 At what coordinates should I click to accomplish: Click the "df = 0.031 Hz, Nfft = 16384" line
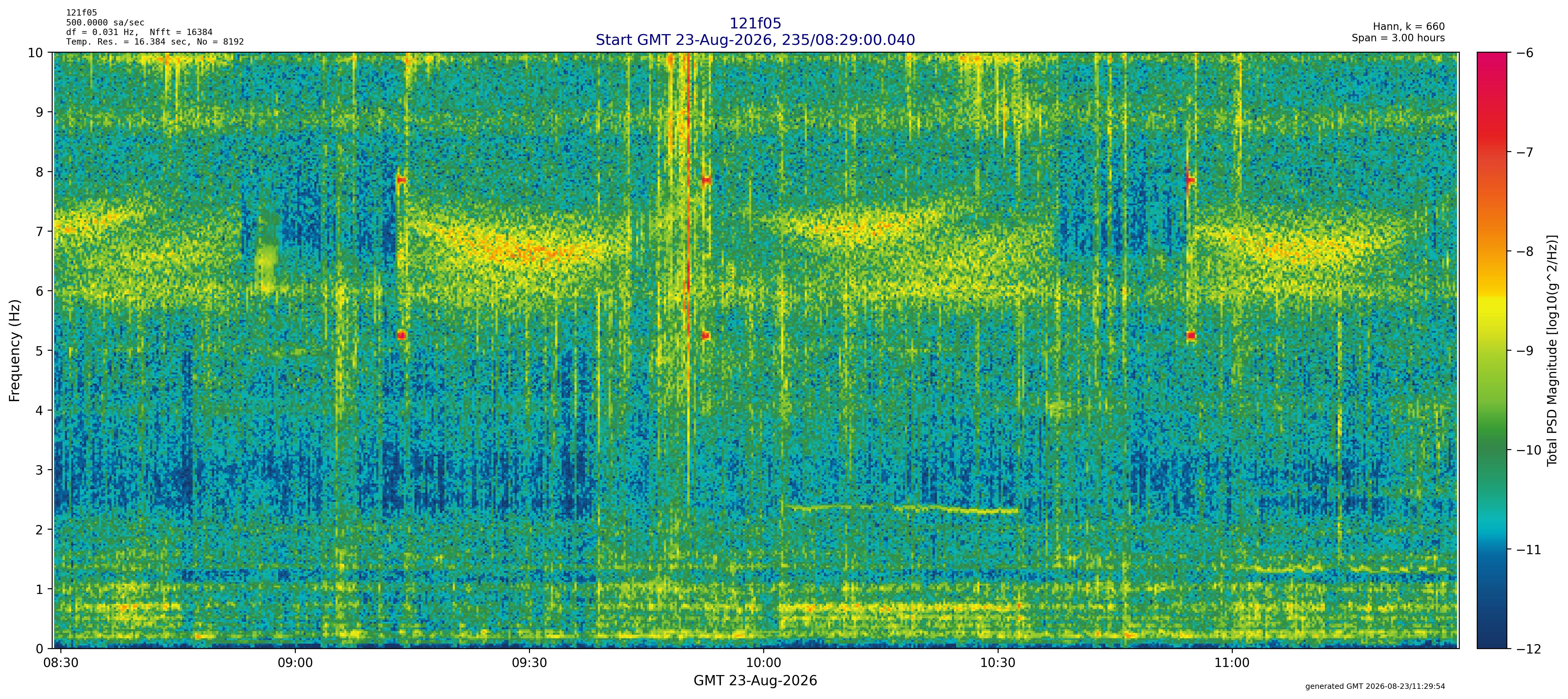[x=139, y=32]
